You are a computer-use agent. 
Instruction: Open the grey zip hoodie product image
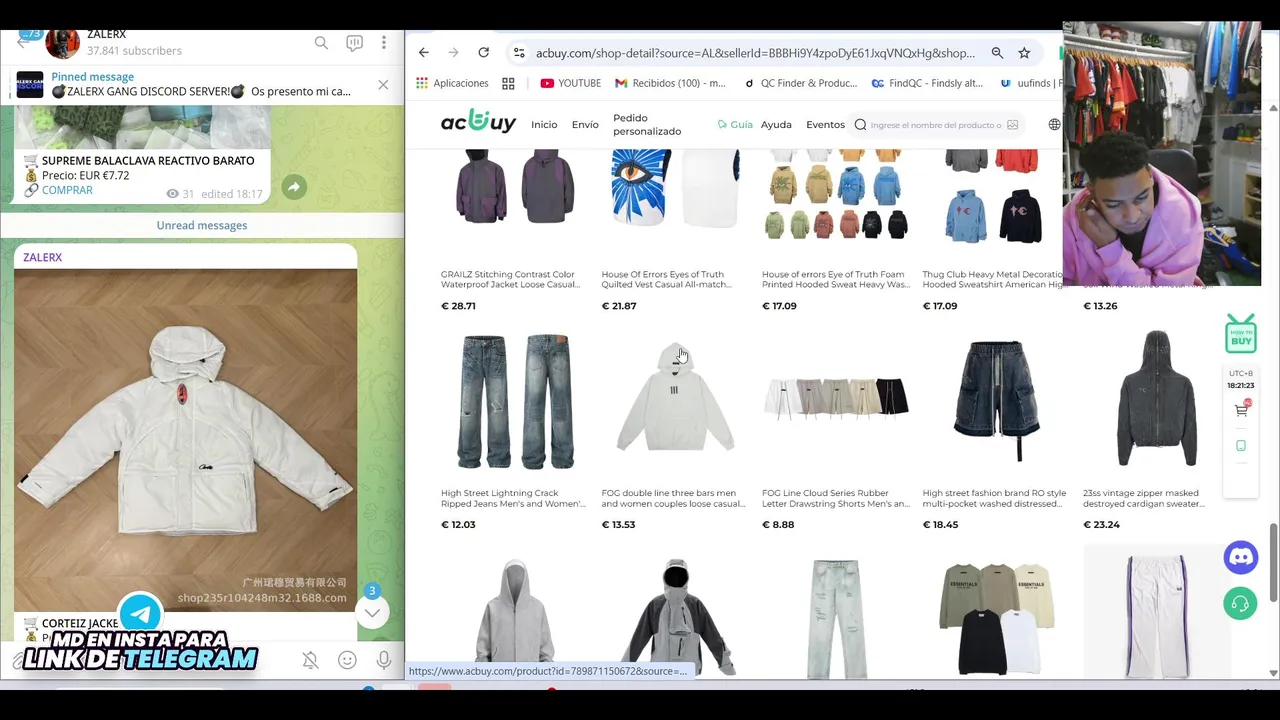pos(515,618)
